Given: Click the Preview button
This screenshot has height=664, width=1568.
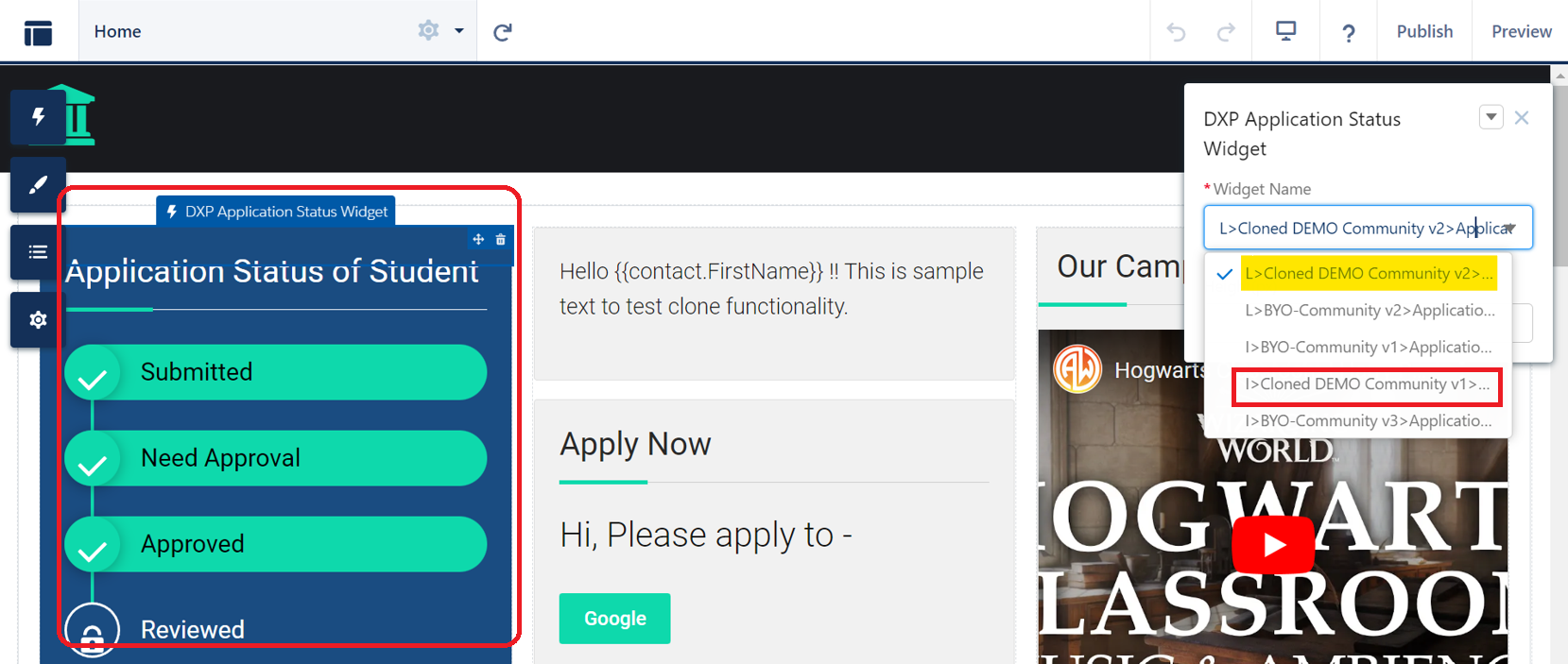Looking at the screenshot, I should [1521, 31].
